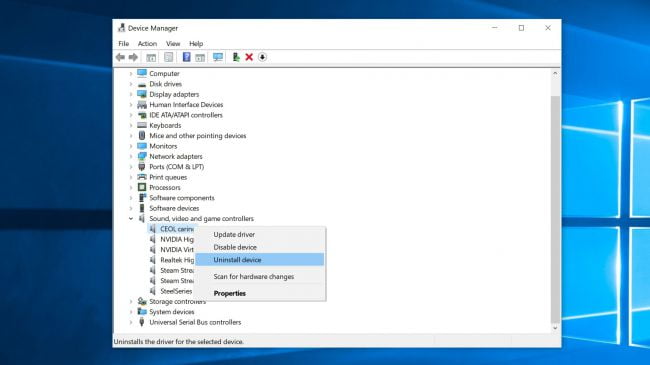Click the Print queues category icon
The height and width of the screenshot is (365, 650).
point(142,177)
